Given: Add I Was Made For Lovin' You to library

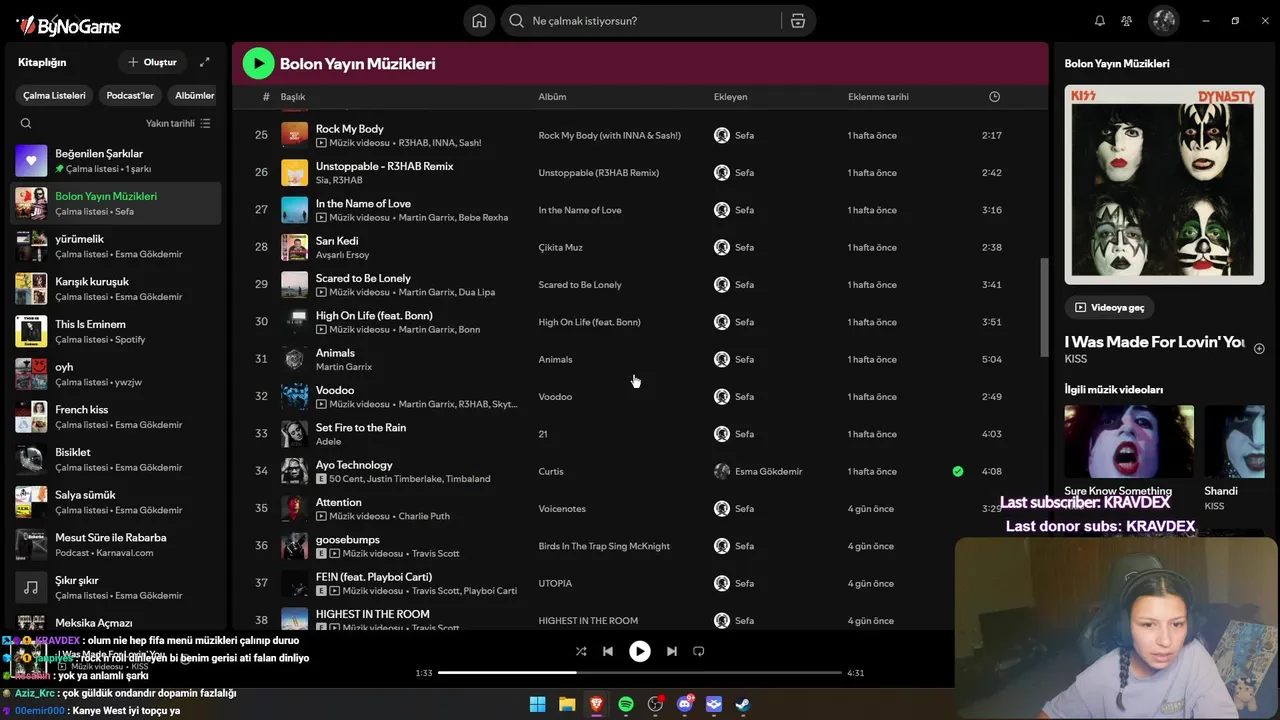Looking at the screenshot, I should (x=1259, y=349).
